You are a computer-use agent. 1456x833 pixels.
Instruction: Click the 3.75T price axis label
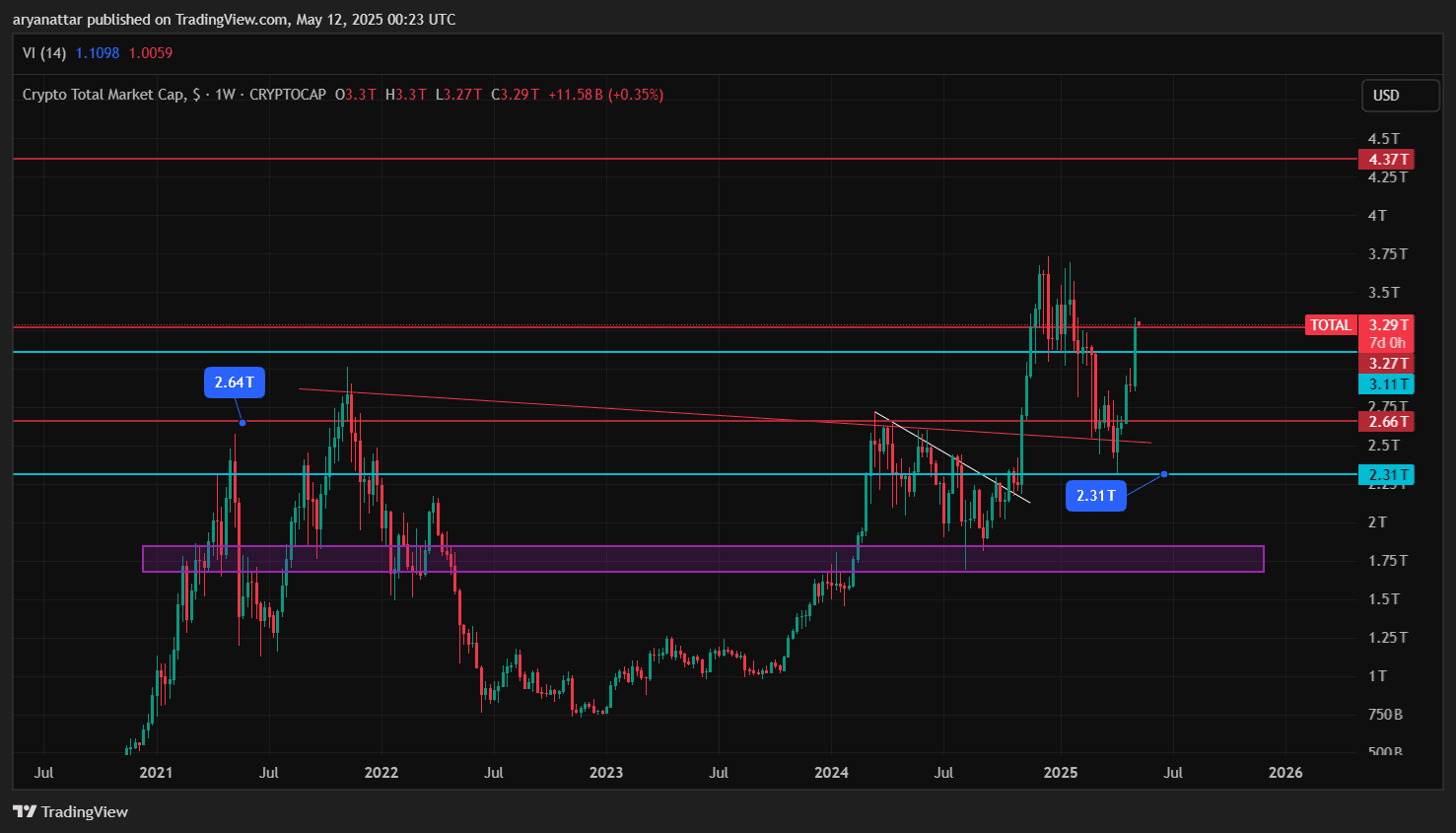tap(1388, 253)
